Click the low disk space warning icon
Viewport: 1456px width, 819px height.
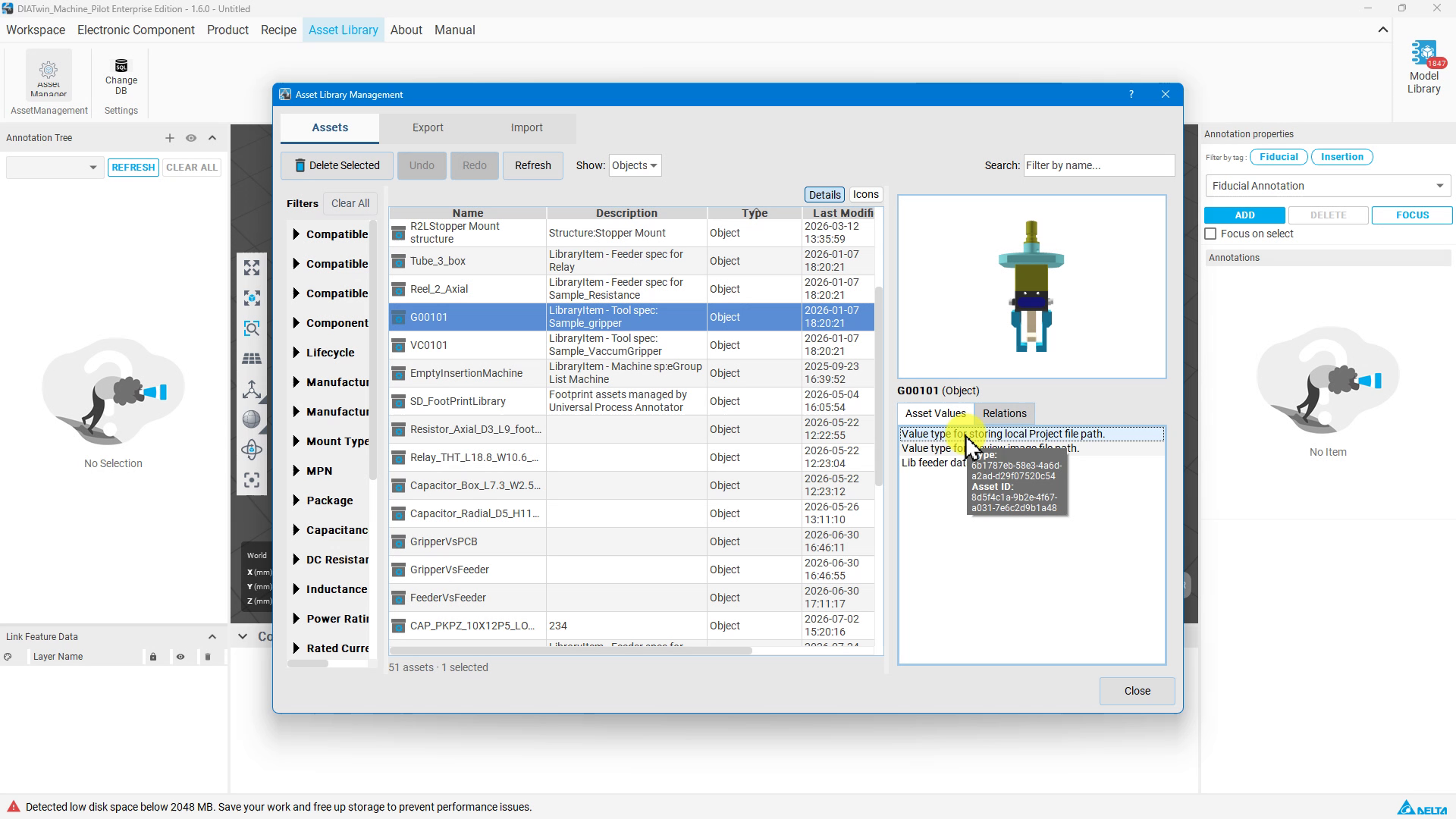(13, 807)
